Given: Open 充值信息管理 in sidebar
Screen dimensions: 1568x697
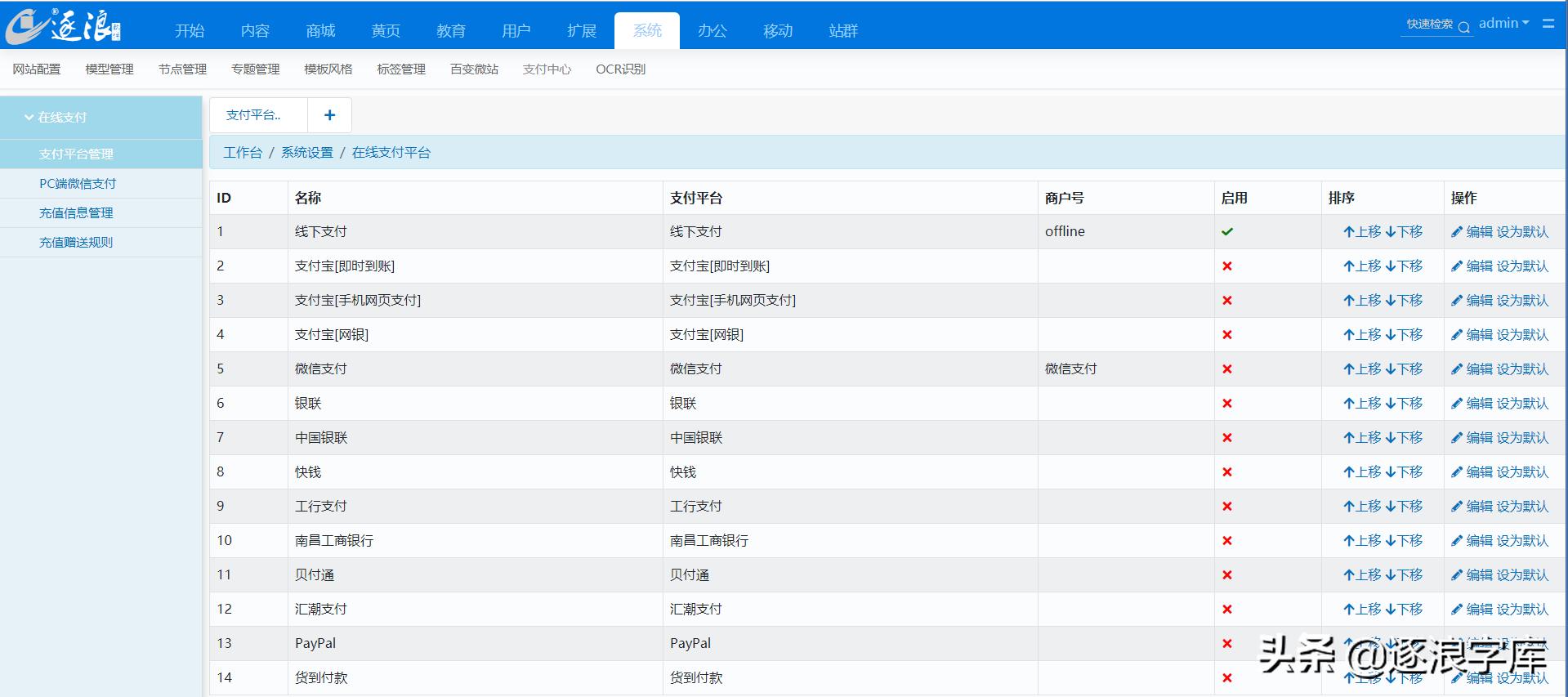Looking at the screenshot, I should tap(76, 213).
